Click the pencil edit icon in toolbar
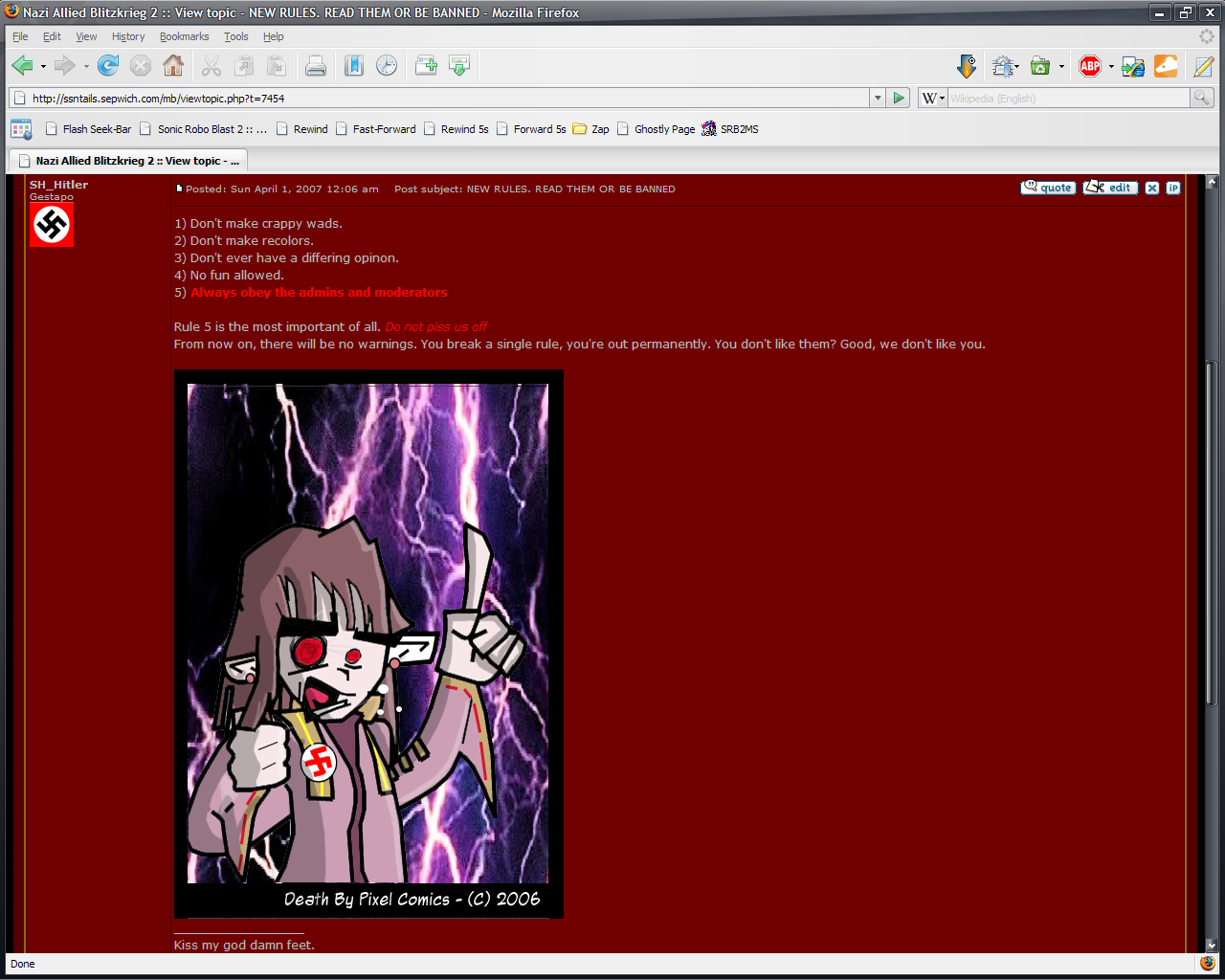The width and height of the screenshot is (1225, 980). tap(1203, 65)
